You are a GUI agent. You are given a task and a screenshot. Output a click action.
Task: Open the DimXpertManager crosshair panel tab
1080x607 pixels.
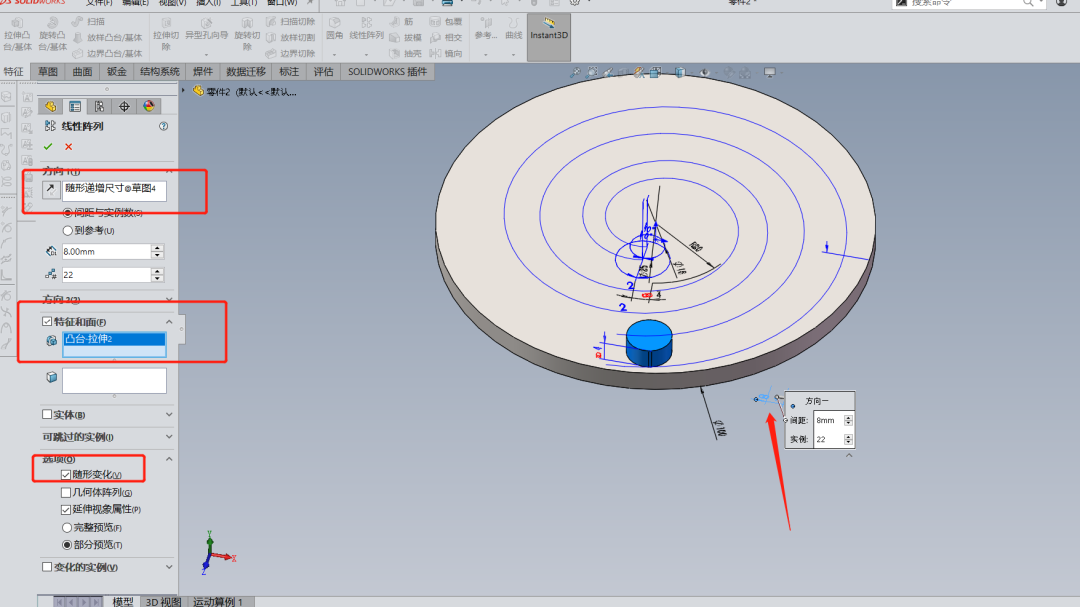[124, 106]
